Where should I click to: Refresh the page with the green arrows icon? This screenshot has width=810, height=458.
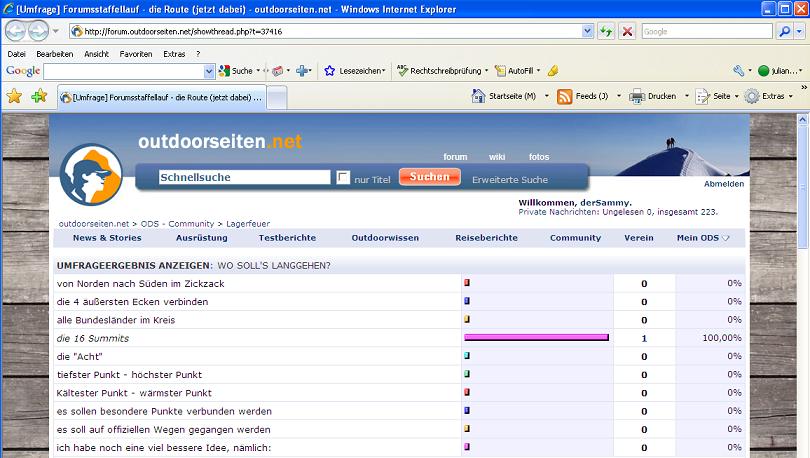606,31
